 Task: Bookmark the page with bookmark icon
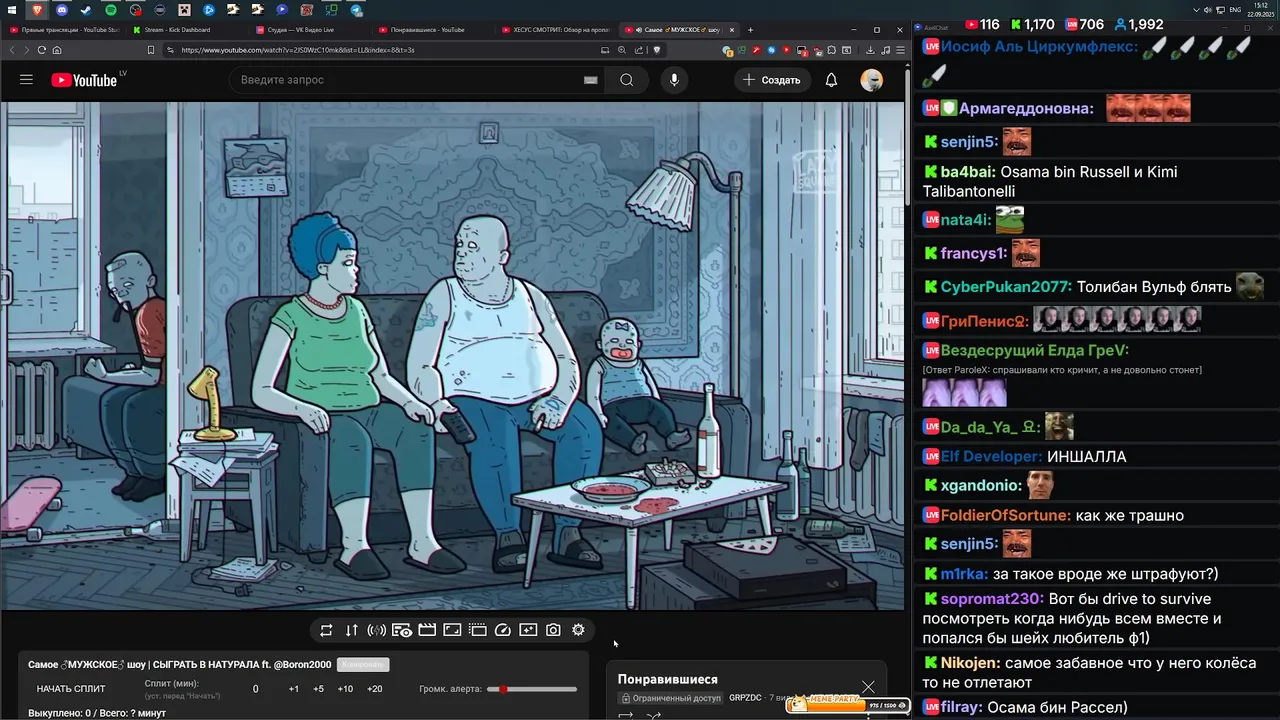tap(151, 50)
